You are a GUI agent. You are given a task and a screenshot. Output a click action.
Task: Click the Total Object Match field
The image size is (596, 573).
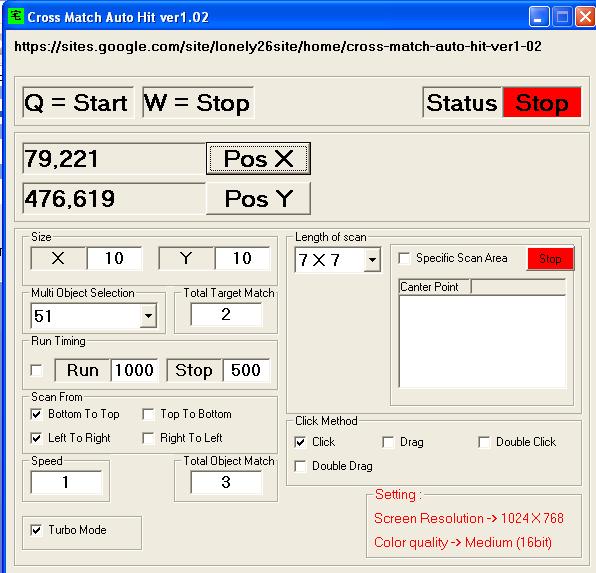click(x=226, y=482)
